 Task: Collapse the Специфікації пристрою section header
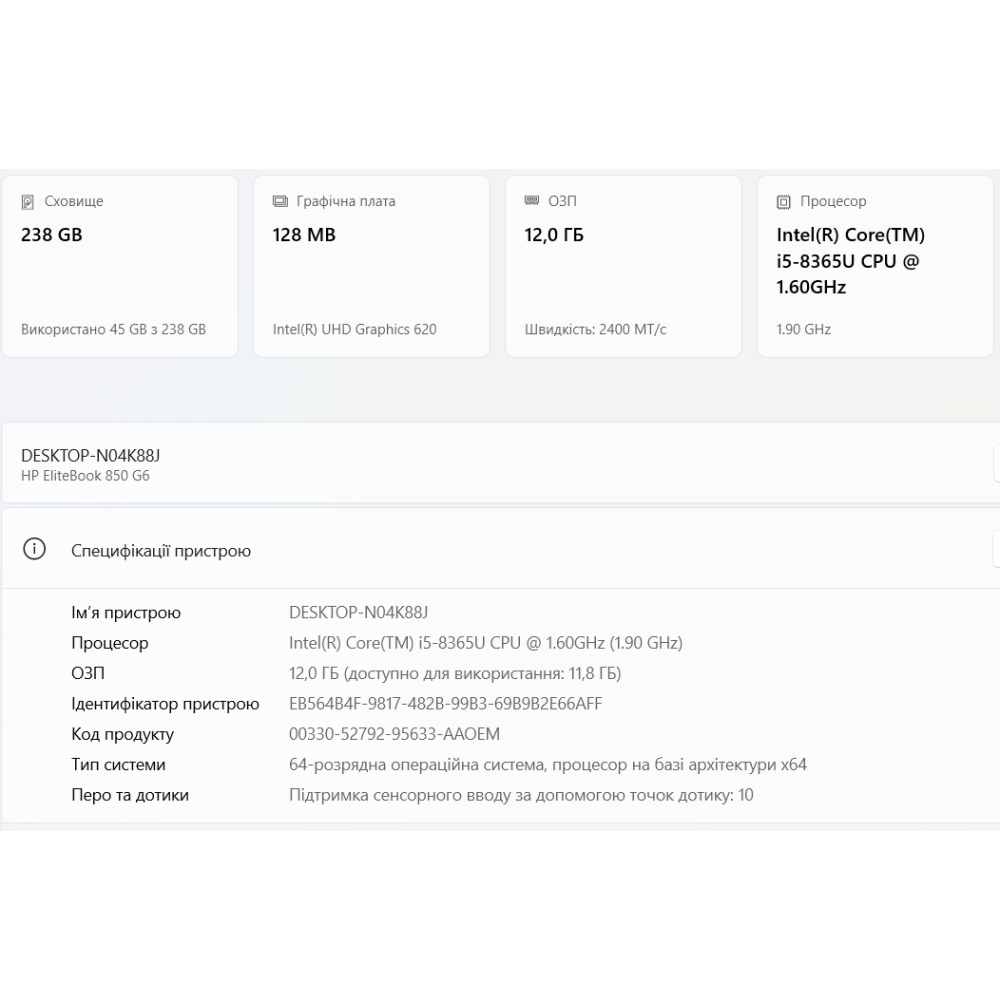500,550
